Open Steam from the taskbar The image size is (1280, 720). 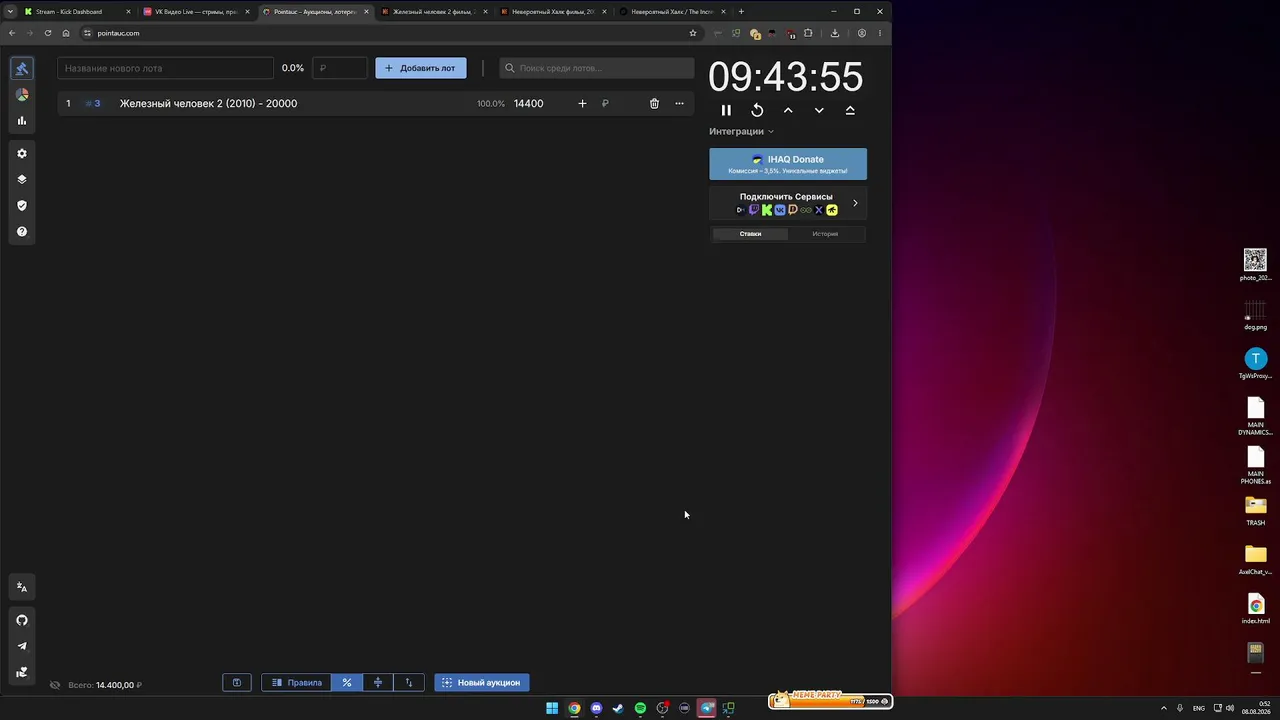(618, 708)
